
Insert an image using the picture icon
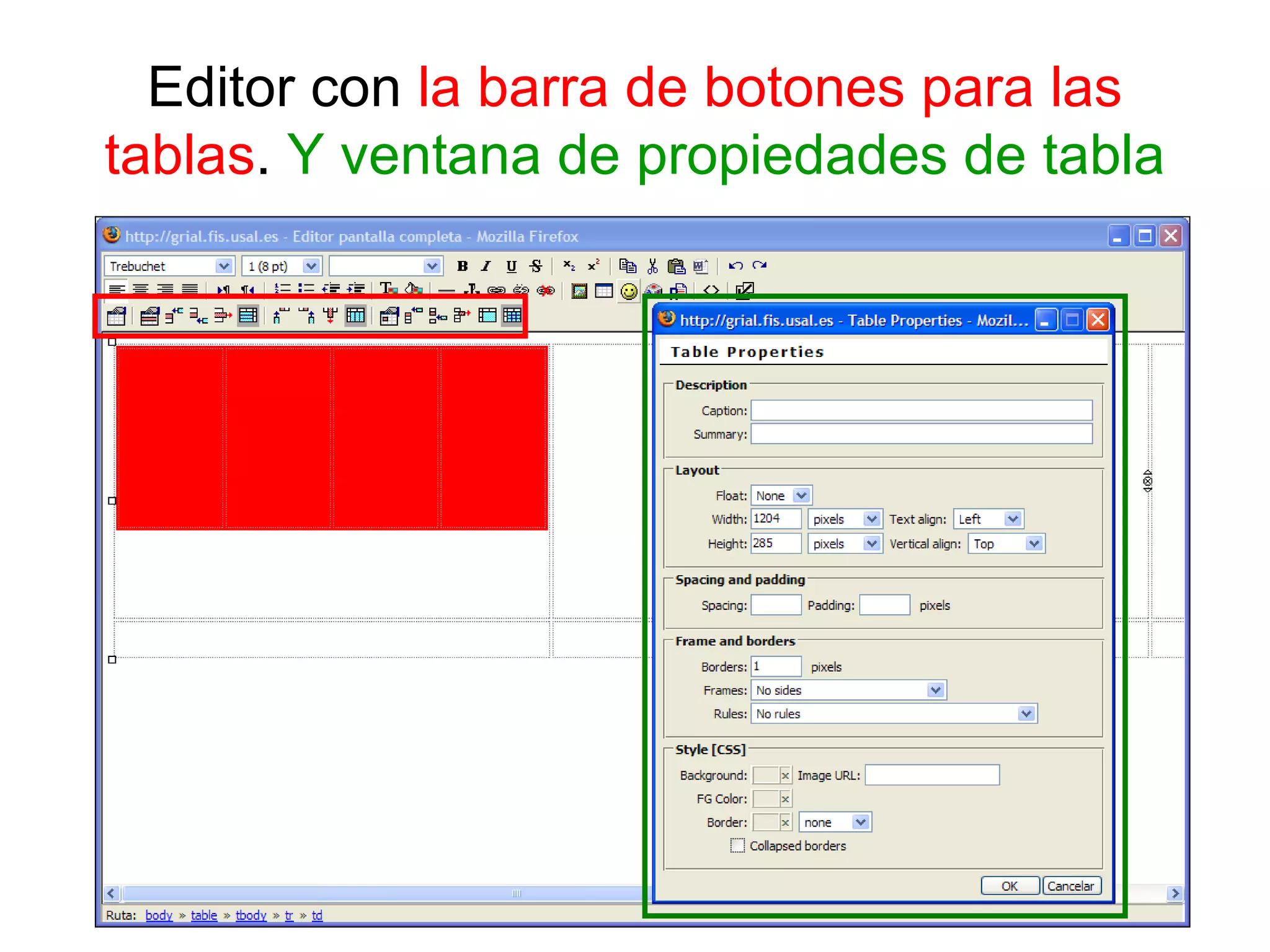(579, 291)
